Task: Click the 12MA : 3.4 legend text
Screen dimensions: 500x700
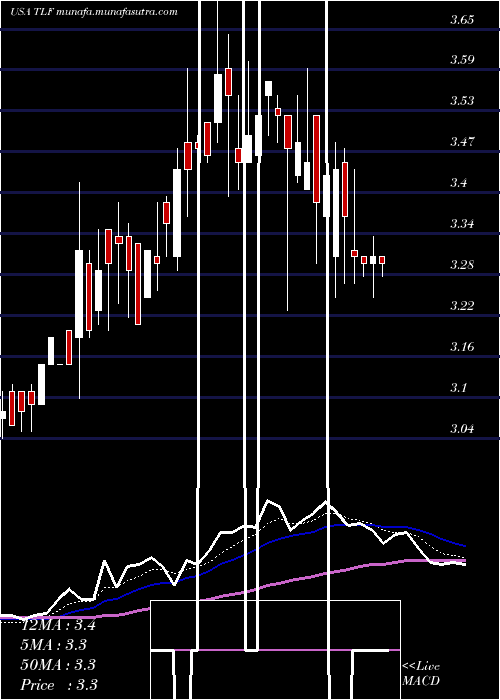Action: (58, 625)
